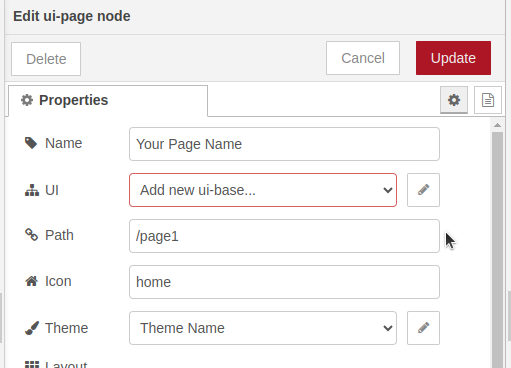Click the tag icon beside Name
The width and height of the screenshot is (511, 368).
point(31,143)
